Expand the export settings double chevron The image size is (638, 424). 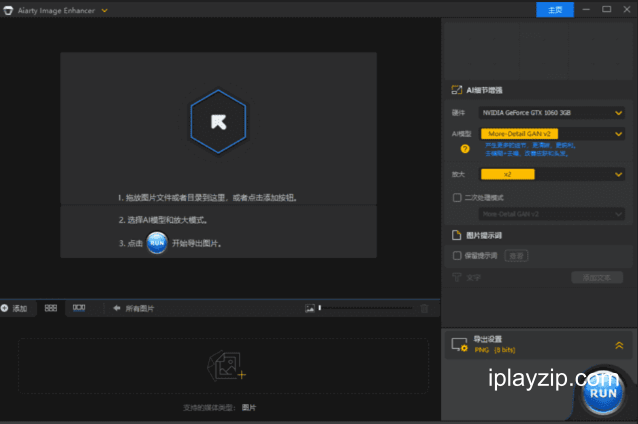coord(619,345)
